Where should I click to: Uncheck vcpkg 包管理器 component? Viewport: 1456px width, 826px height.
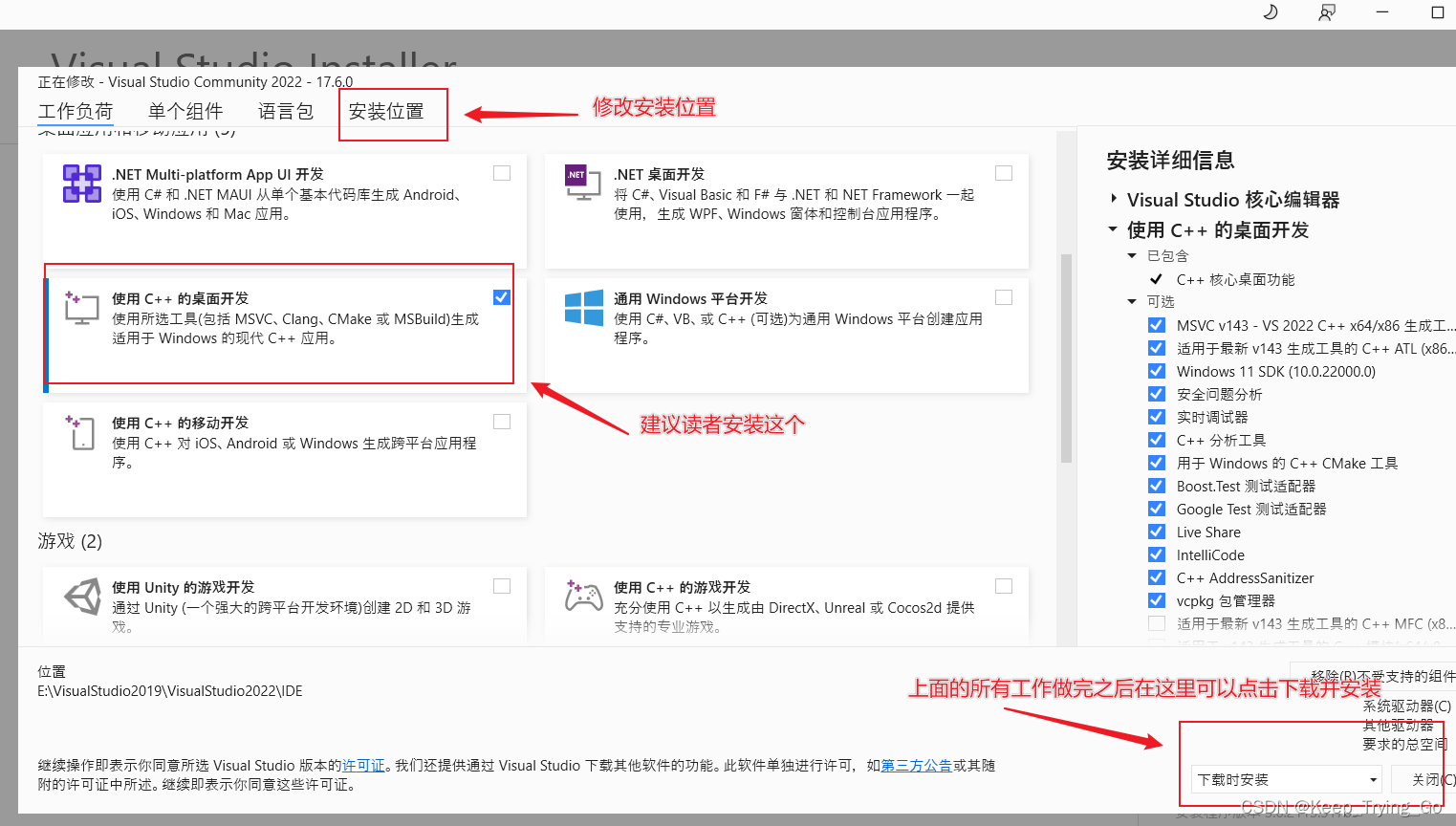[x=1157, y=600]
